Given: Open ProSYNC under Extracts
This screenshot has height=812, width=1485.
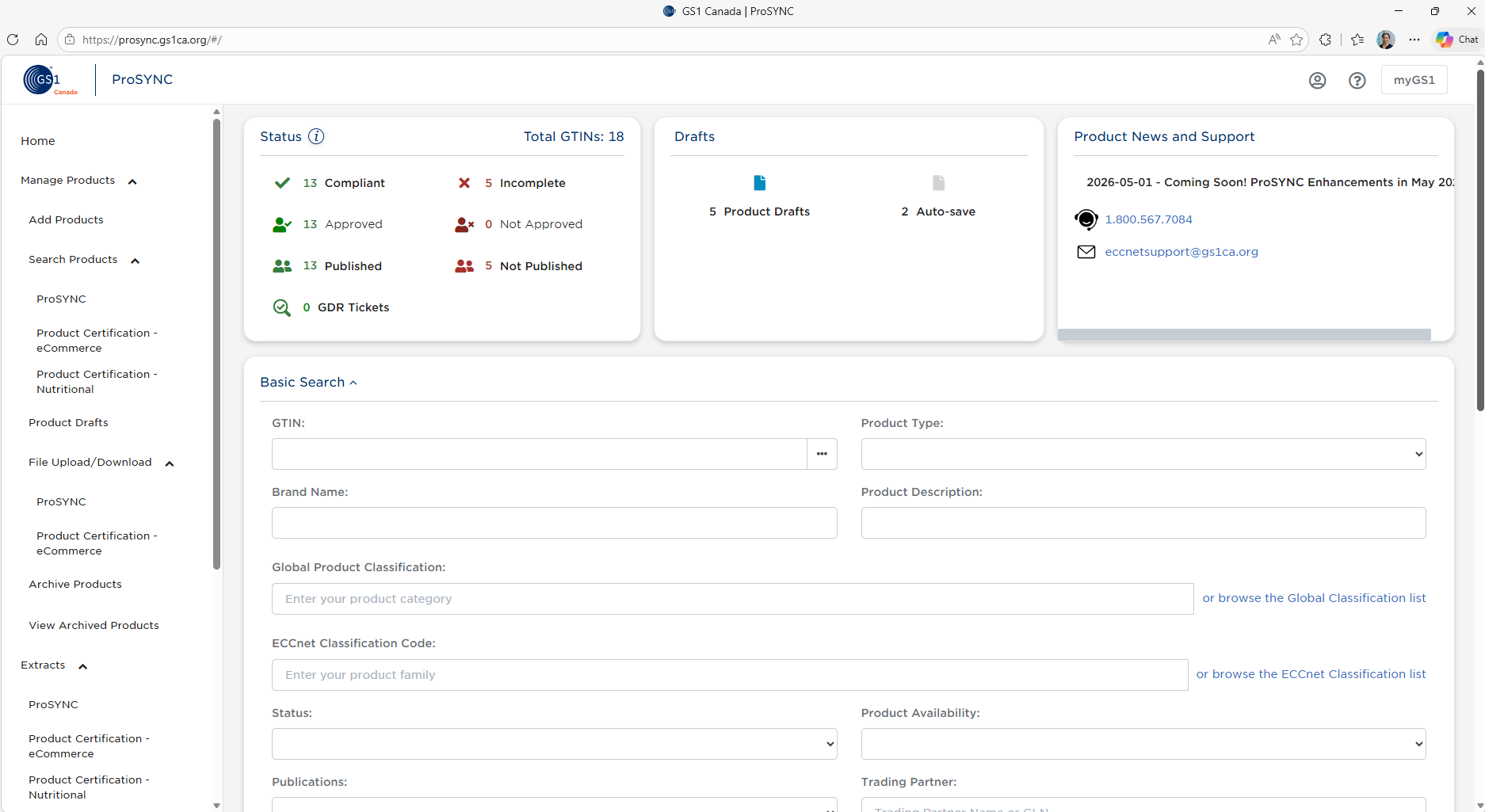Looking at the screenshot, I should click(53, 705).
